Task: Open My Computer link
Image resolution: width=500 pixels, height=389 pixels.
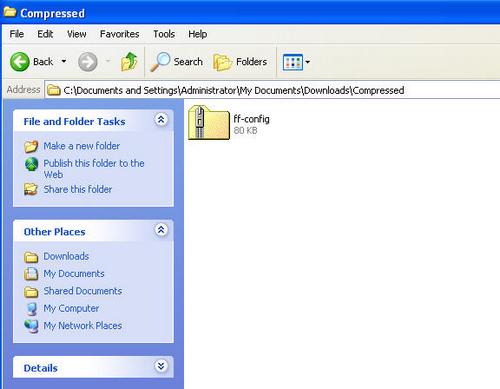Action: coord(71,308)
